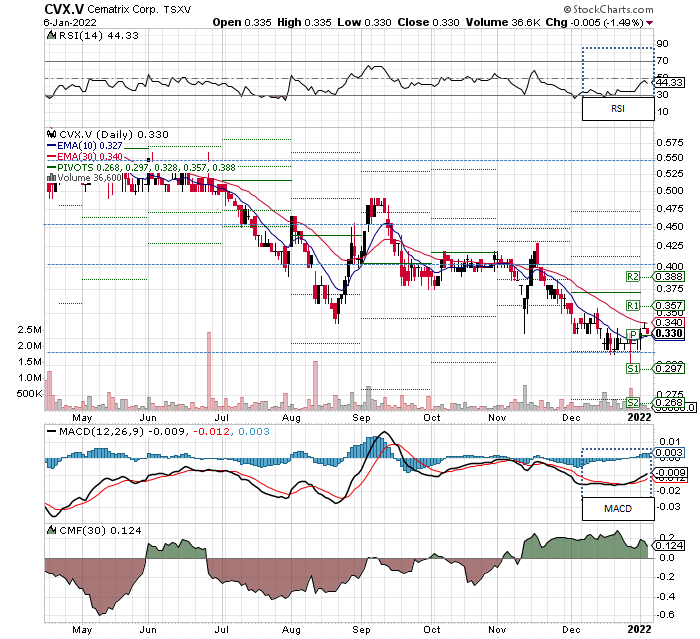Click the S1 pivot marker
Image resolution: width=700 pixels, height=639 pixels.
click(633, 368)
